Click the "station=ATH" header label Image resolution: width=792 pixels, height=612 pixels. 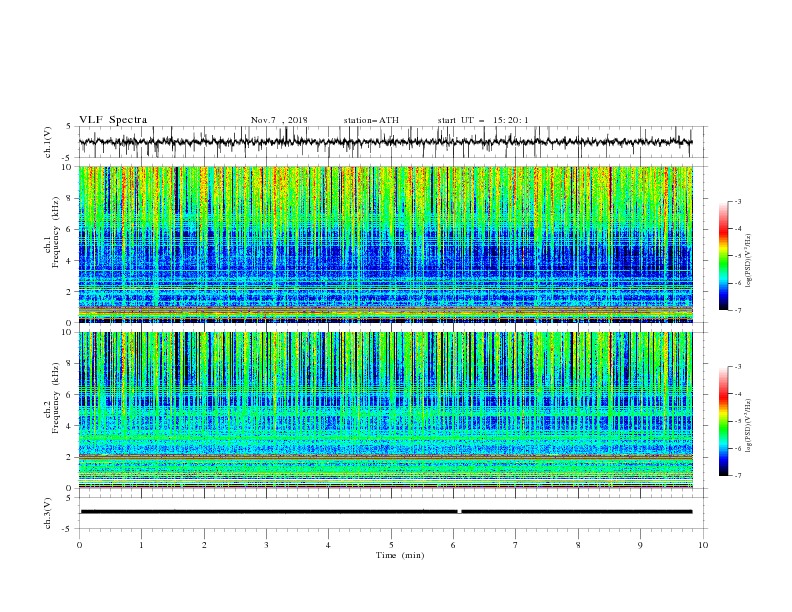point(371,120)
